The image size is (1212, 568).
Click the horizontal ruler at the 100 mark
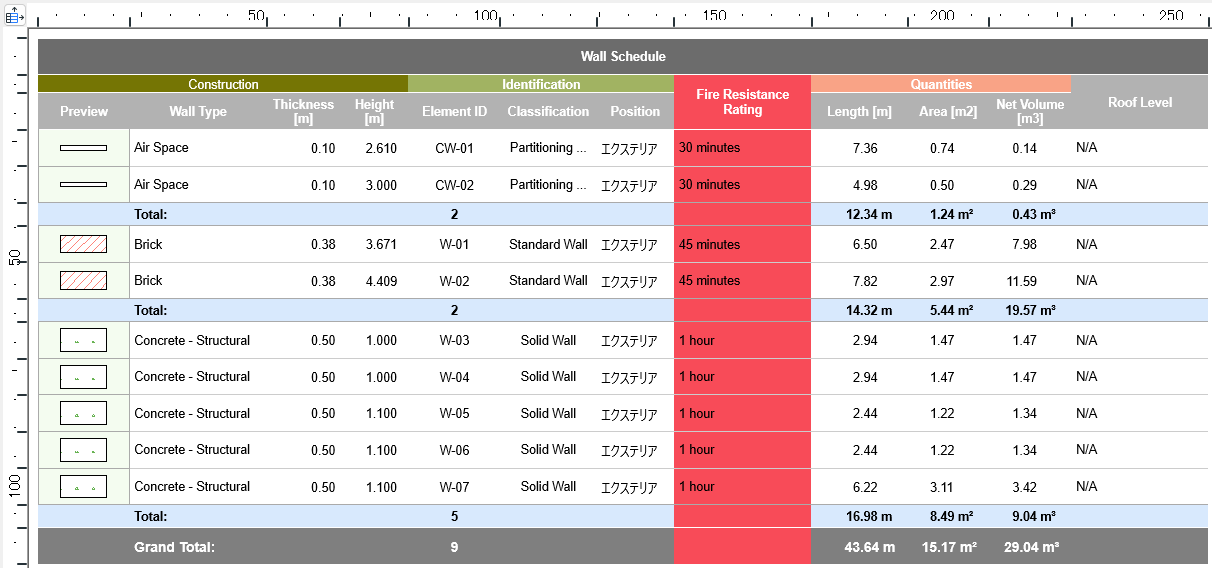pos(486,15)
